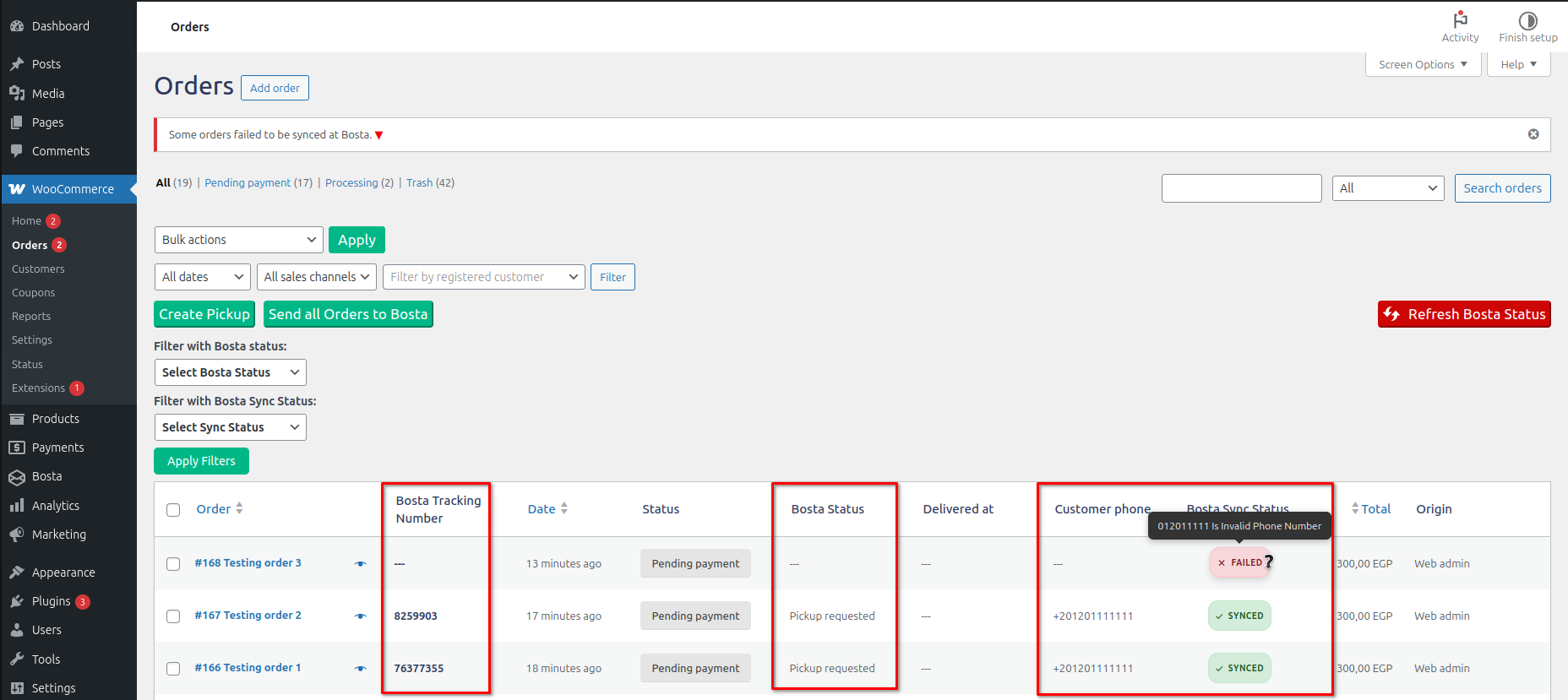1568x700 pixels.
Task: Check the box for order #168
Action: coord(173,564)
